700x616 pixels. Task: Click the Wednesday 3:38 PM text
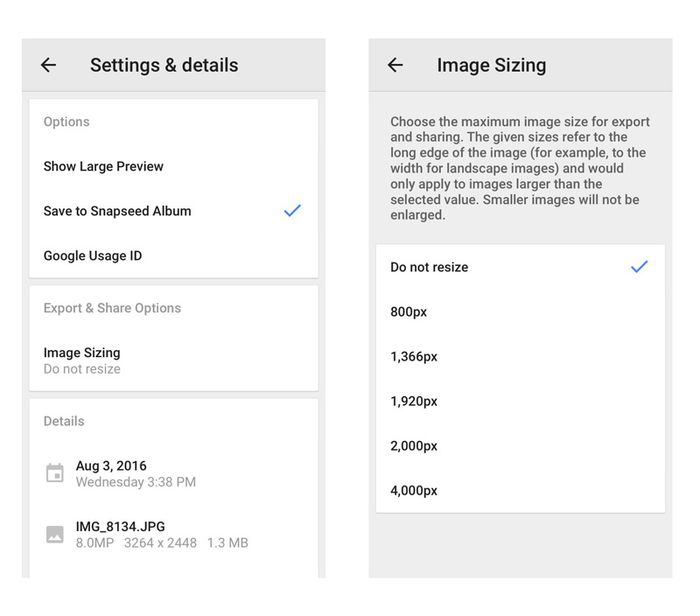(x=136, y=482)
